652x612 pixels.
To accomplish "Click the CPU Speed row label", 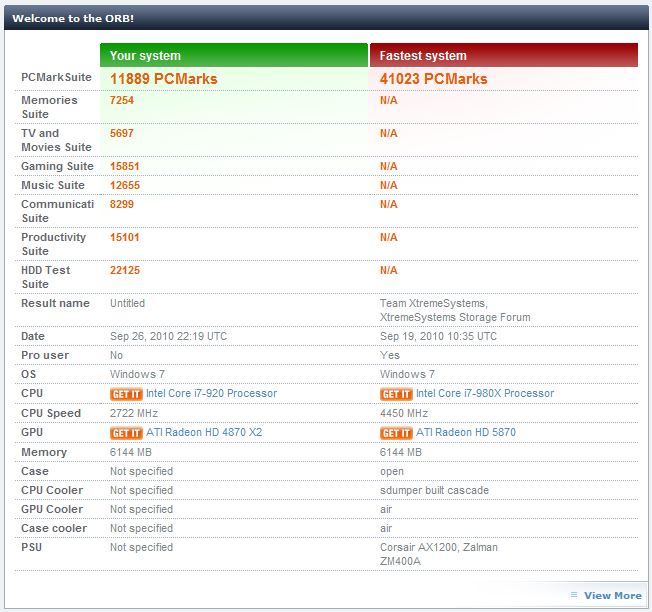I will click(x=51, y=413).
